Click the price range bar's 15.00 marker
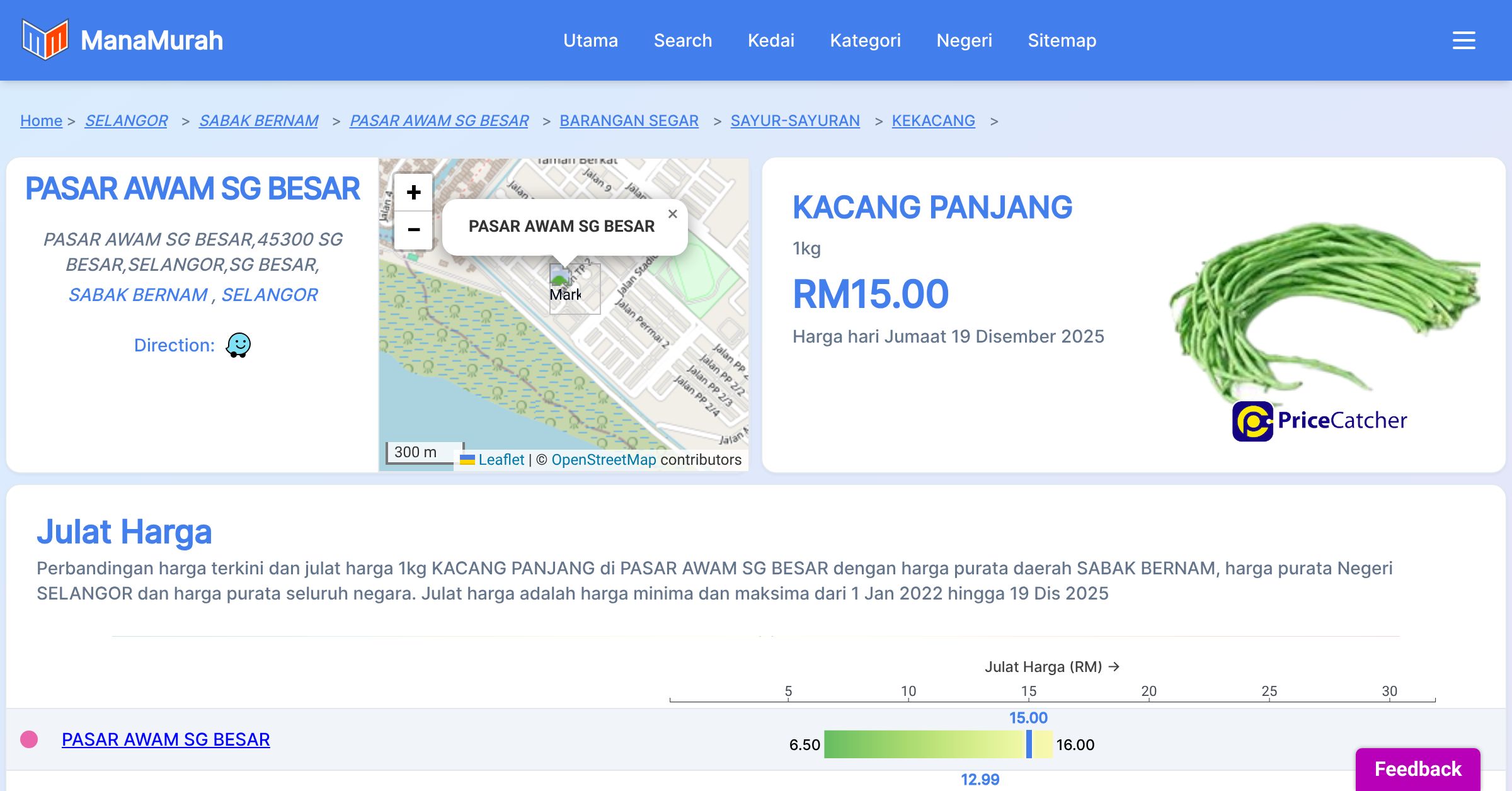Image resolution: width=1512 pixels, height=791 pixels. coord(1029,744)
